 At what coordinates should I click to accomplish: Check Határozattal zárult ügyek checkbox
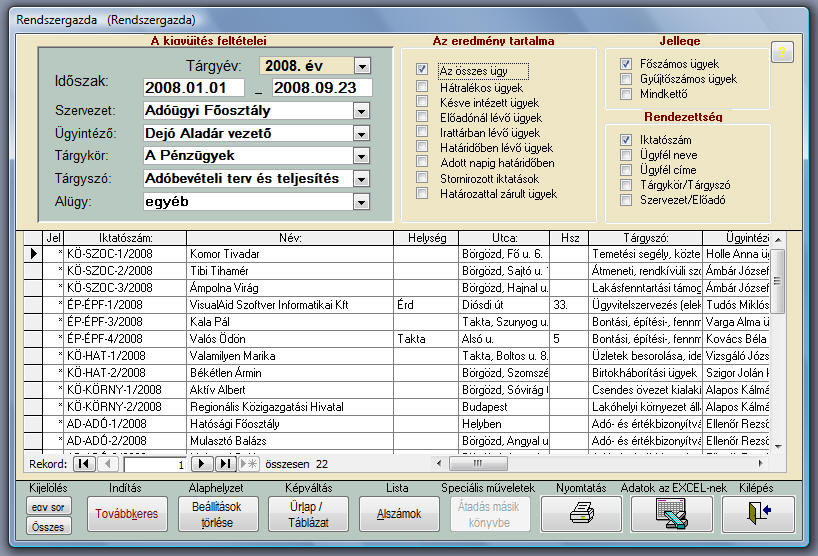tap(422, 193)
